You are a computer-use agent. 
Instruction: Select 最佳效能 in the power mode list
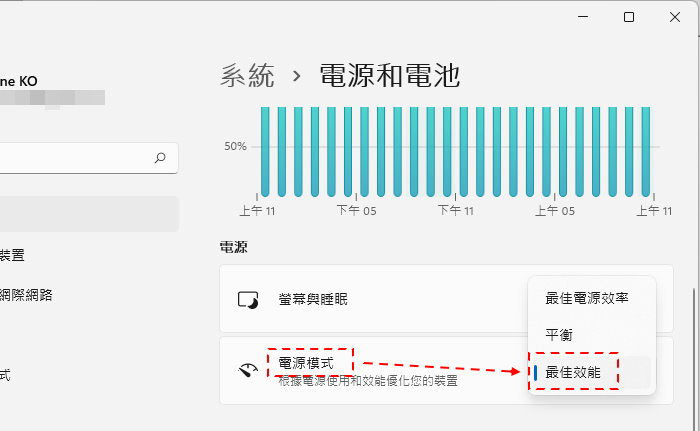[573, 372]
